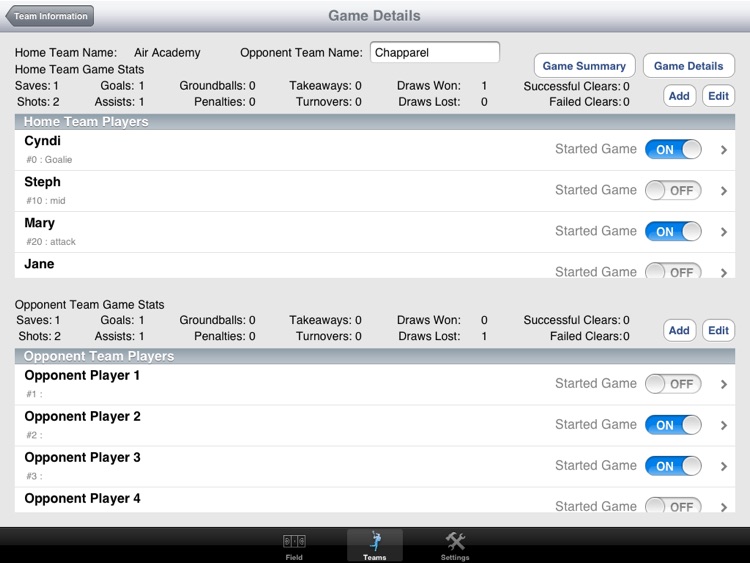Click the Home Team Game Stats label

[x=79, y=69]
